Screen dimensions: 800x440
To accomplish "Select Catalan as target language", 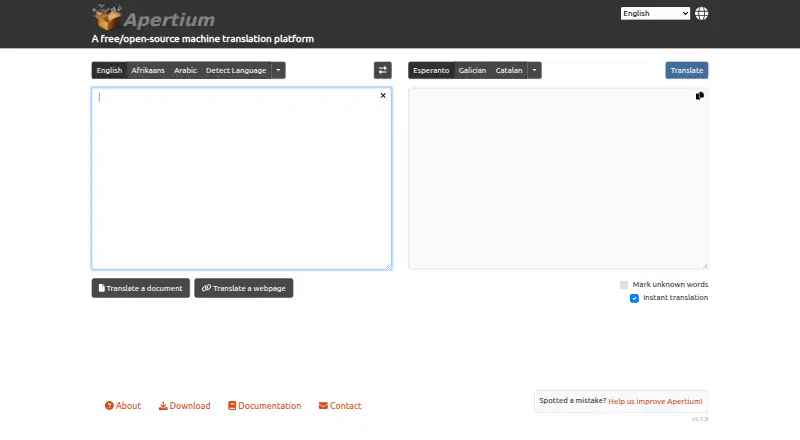I will (509, 70).
